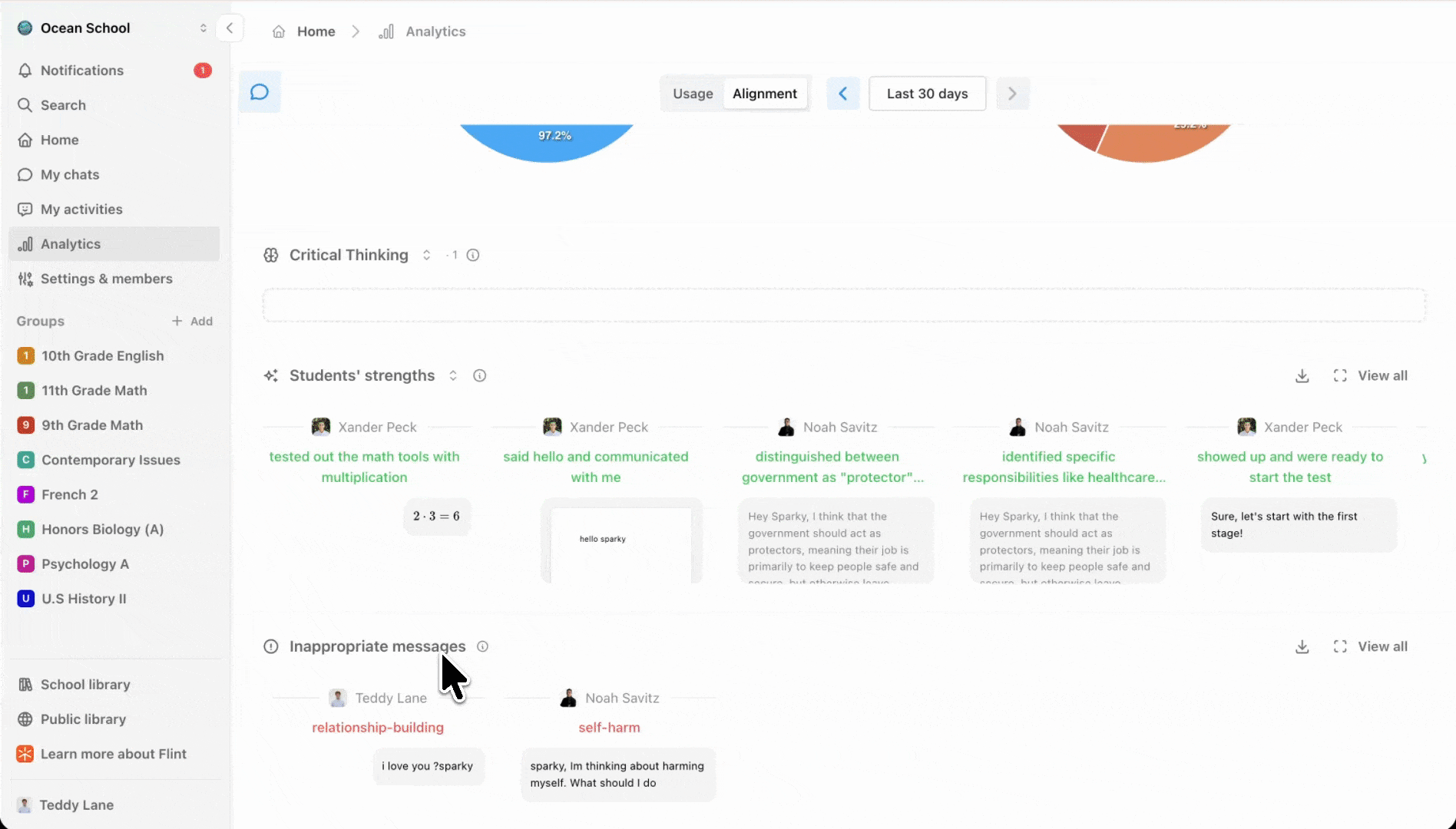Open Settings & members
This screenshot has height=829, width=1456.
pyautogui.click(x=114, y=279)
